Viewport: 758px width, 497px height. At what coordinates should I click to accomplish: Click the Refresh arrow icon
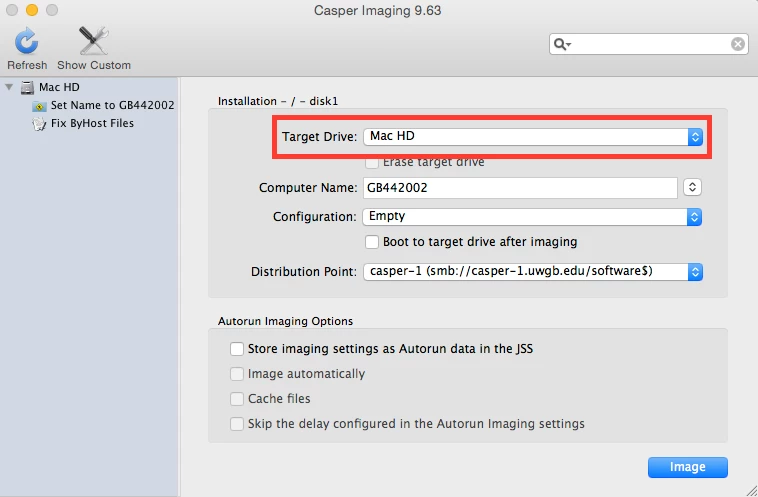point(27,41)
